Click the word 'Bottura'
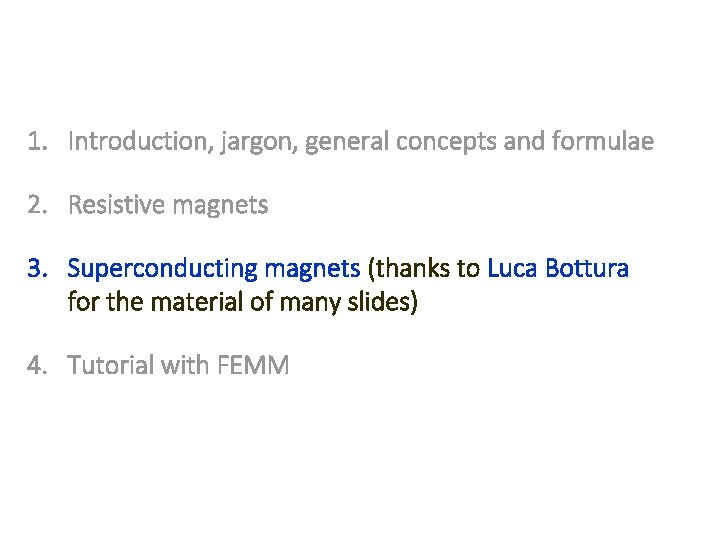This screenshot has height=540, width=720. click(587, 269)
